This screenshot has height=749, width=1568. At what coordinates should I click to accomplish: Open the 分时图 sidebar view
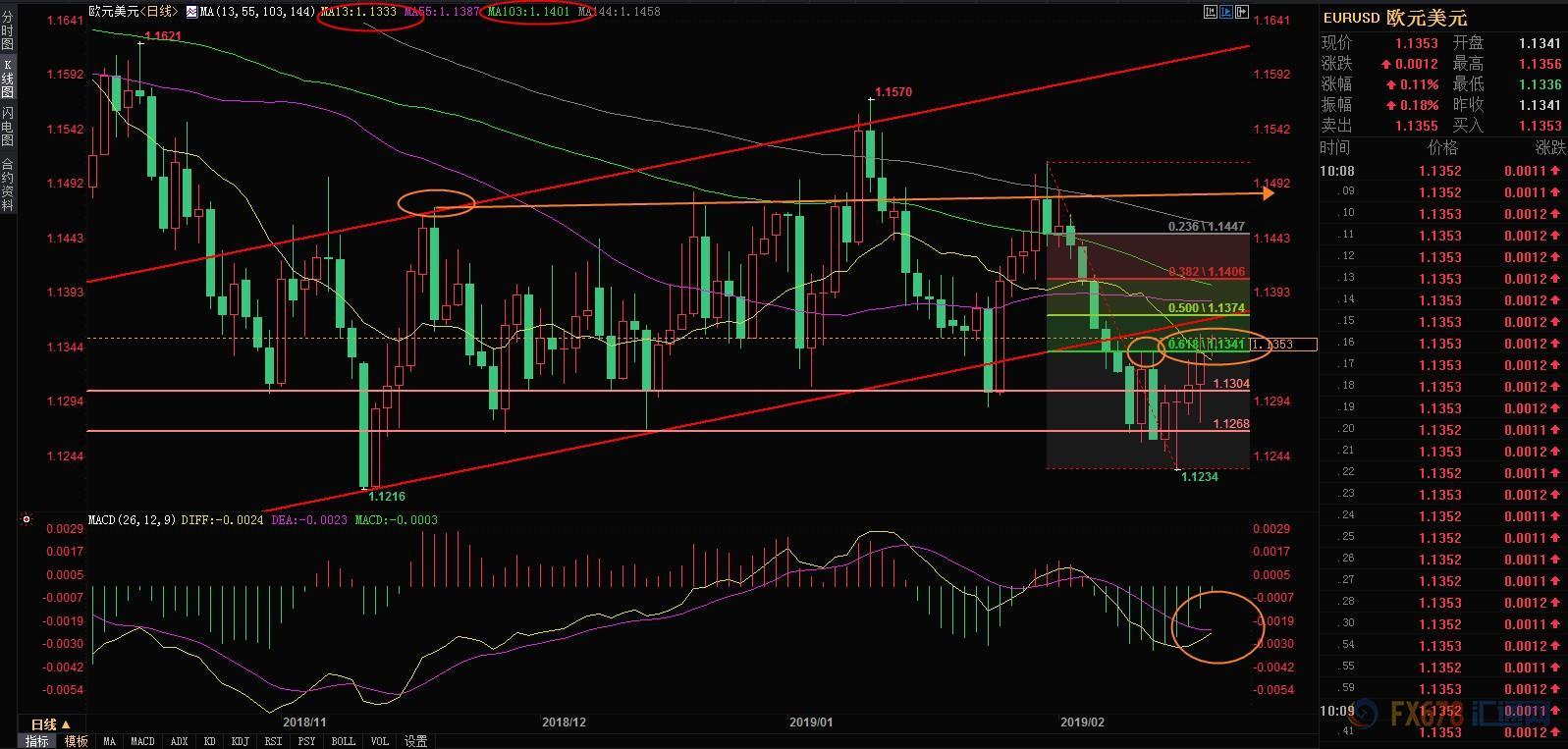(7, 31)
